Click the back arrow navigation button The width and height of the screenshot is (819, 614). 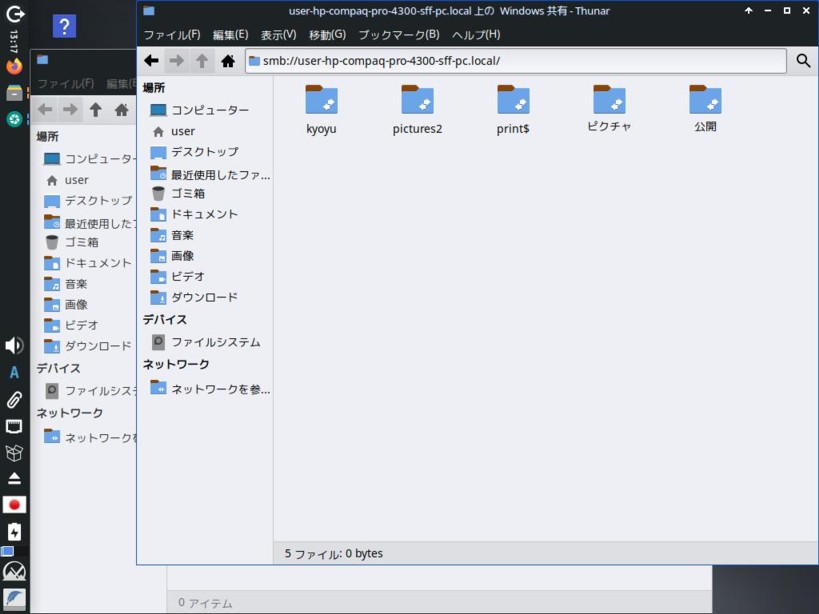click(151, 61)
